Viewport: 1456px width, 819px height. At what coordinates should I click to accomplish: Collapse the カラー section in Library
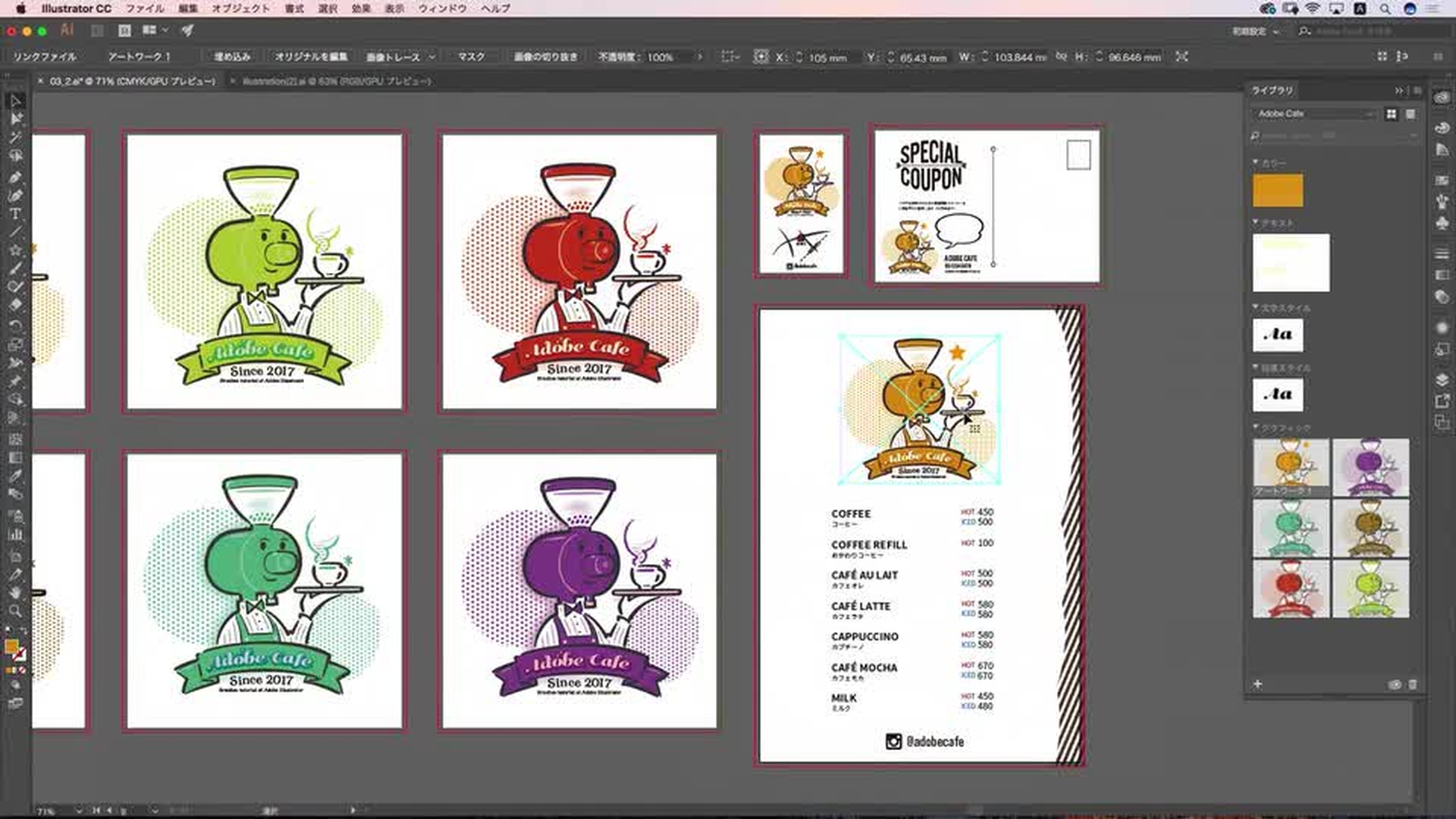[x=1256, y=163]
